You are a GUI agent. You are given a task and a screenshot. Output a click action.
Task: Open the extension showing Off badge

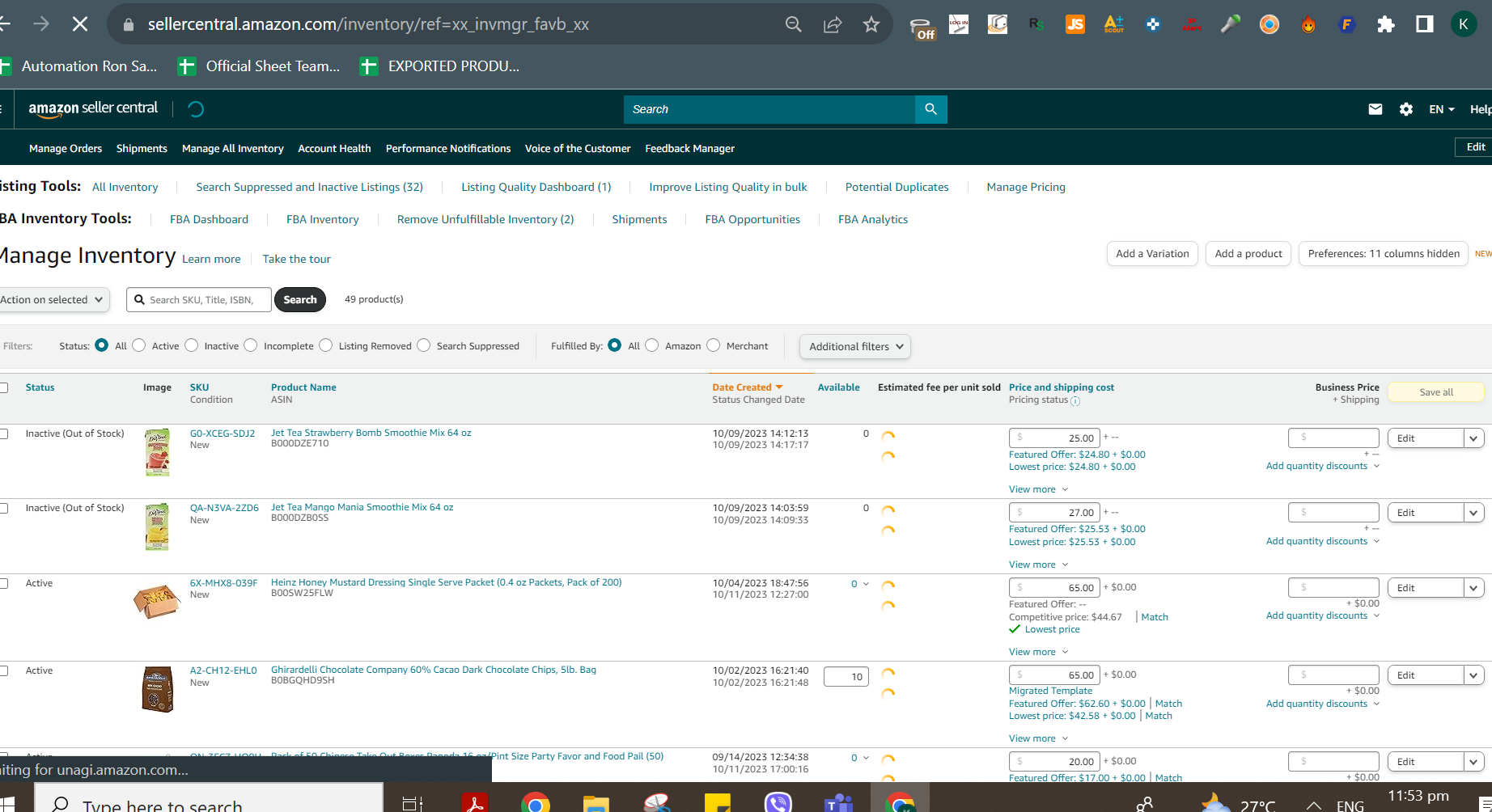coord(922,27)
